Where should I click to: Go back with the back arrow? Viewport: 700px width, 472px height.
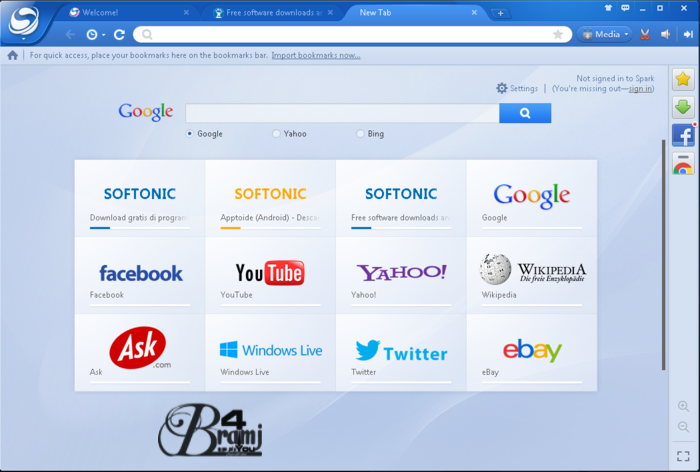[x=70, y=34]
